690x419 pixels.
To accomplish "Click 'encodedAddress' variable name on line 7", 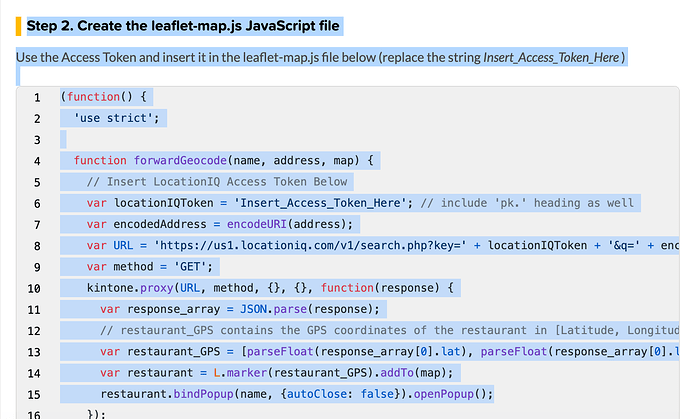I will click(x=160, y=224).
